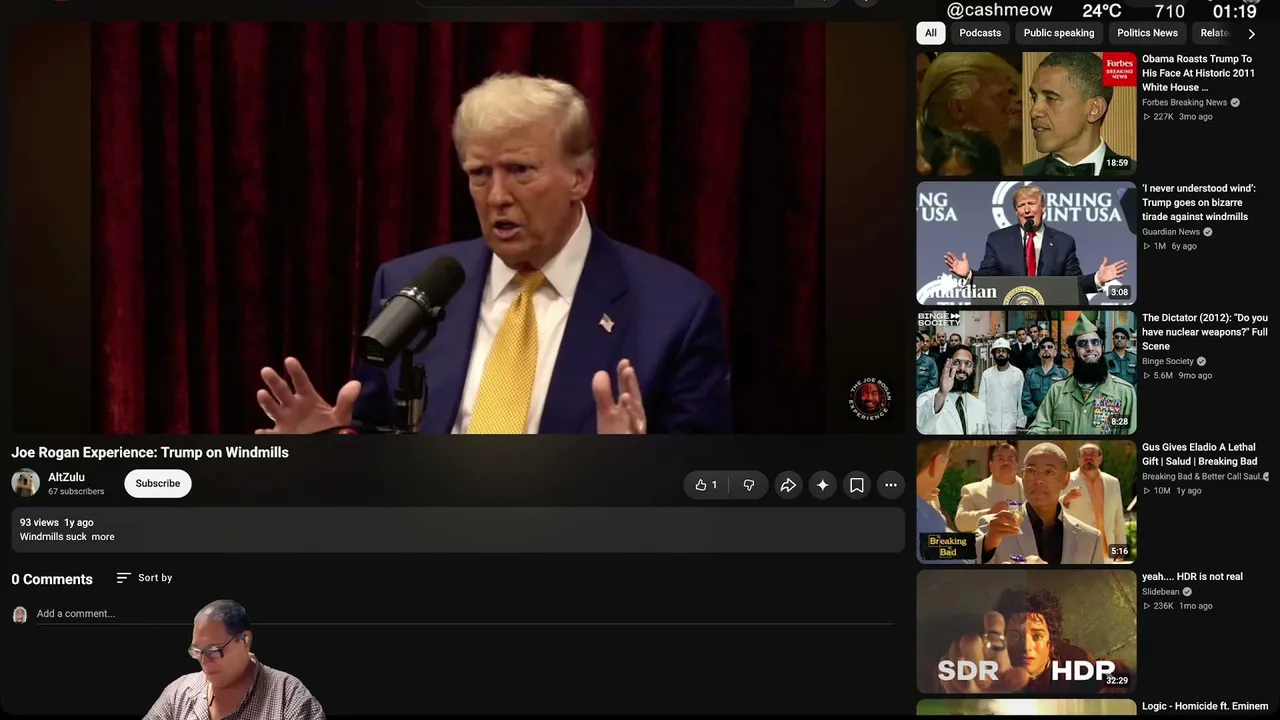
Task: Open 'Obama Roasts Trump' video title
Action: [x=1198, y=73]
